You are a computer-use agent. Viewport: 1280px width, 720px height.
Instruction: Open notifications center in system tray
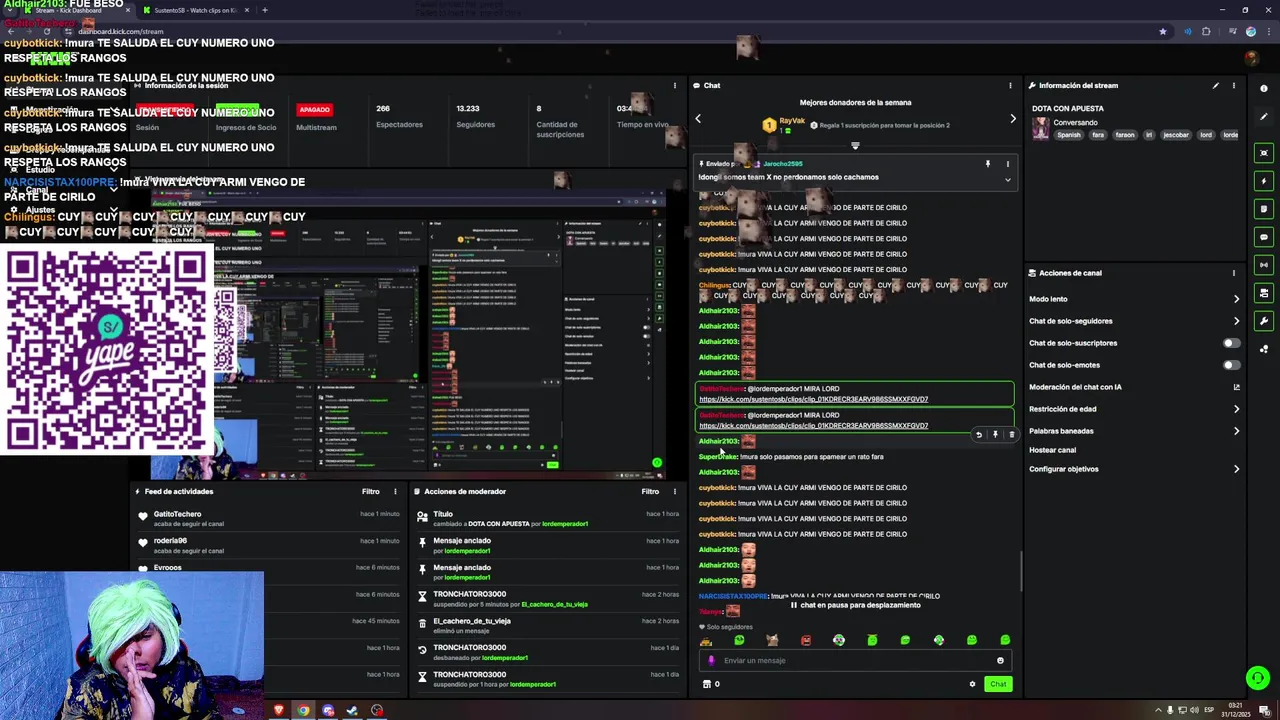tap(1264, 711)
